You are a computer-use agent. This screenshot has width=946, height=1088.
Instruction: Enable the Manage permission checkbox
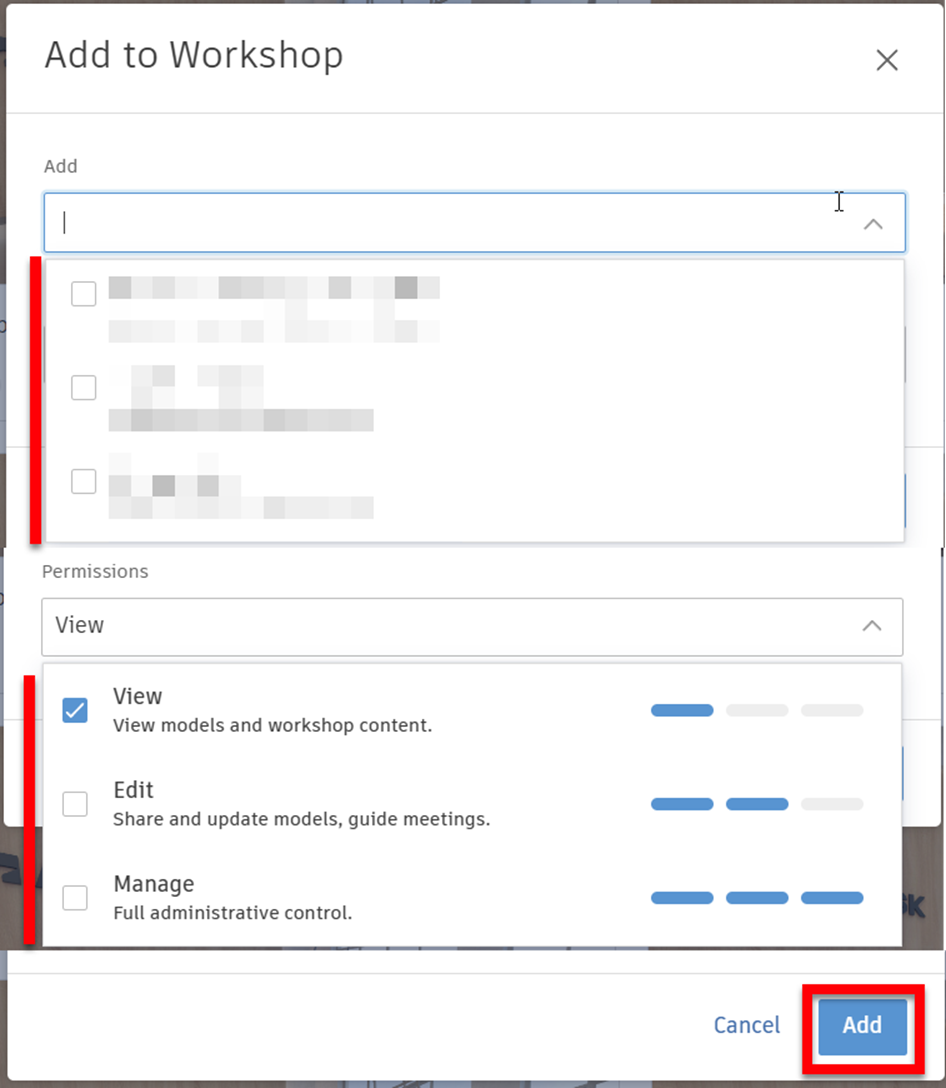click(x=75, y=898)
